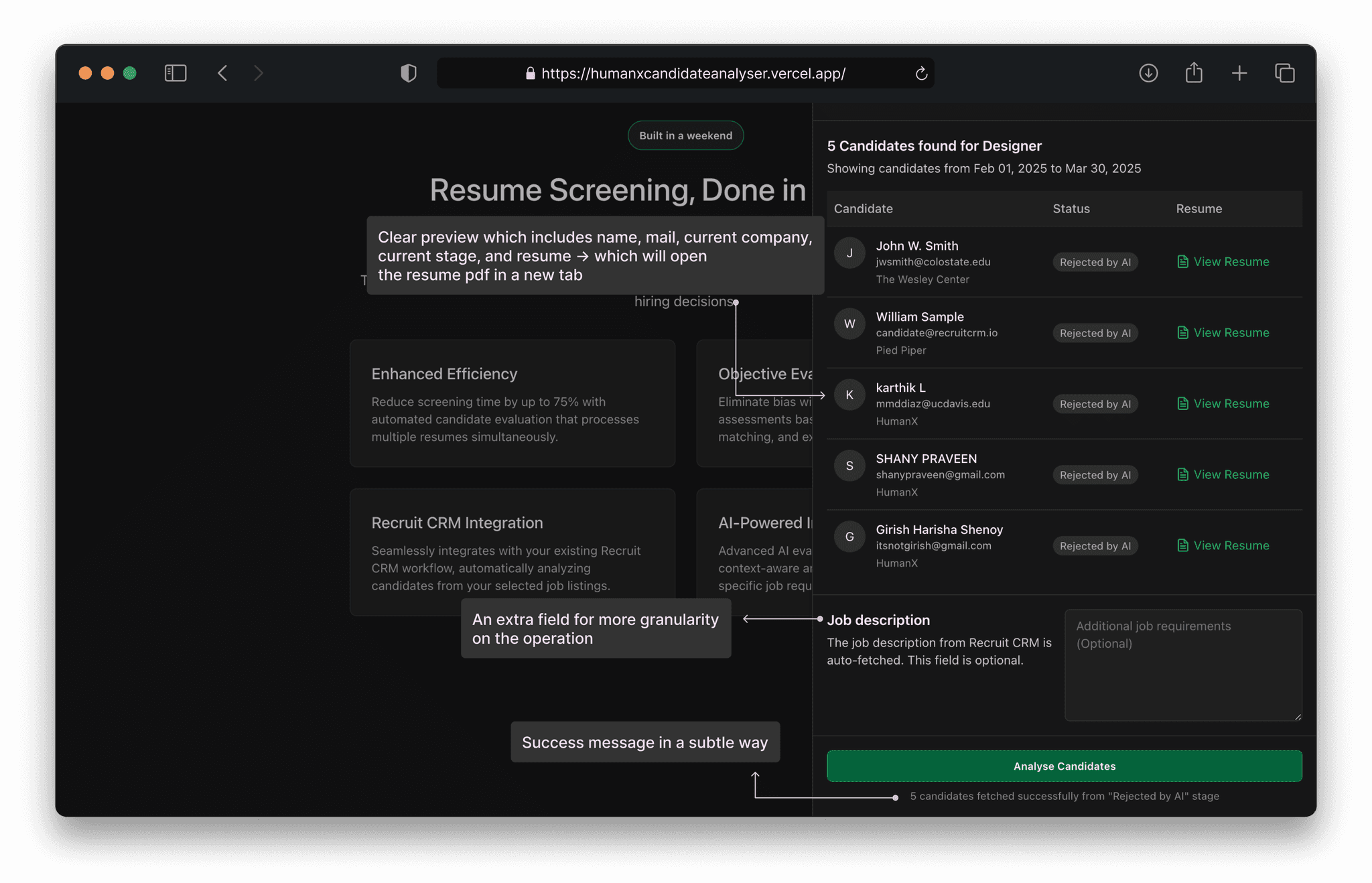Open the downloads icon
1372x883 pixels.
tap(1148, 73)
